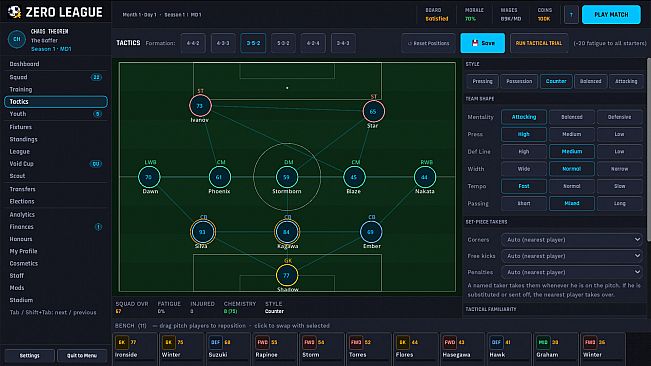The height and width of the screenshot is (366, 651).
Task: Click Reset Positions
Action: point(428,43)
